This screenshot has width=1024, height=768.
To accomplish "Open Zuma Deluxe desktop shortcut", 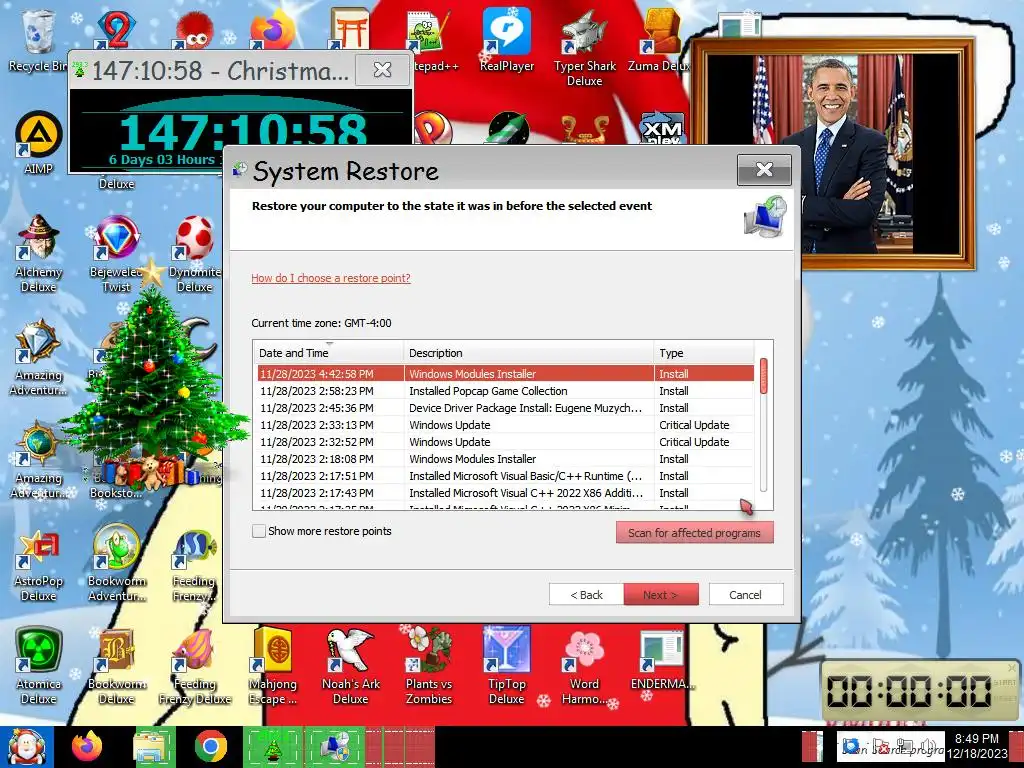I will tap(660, 40).
